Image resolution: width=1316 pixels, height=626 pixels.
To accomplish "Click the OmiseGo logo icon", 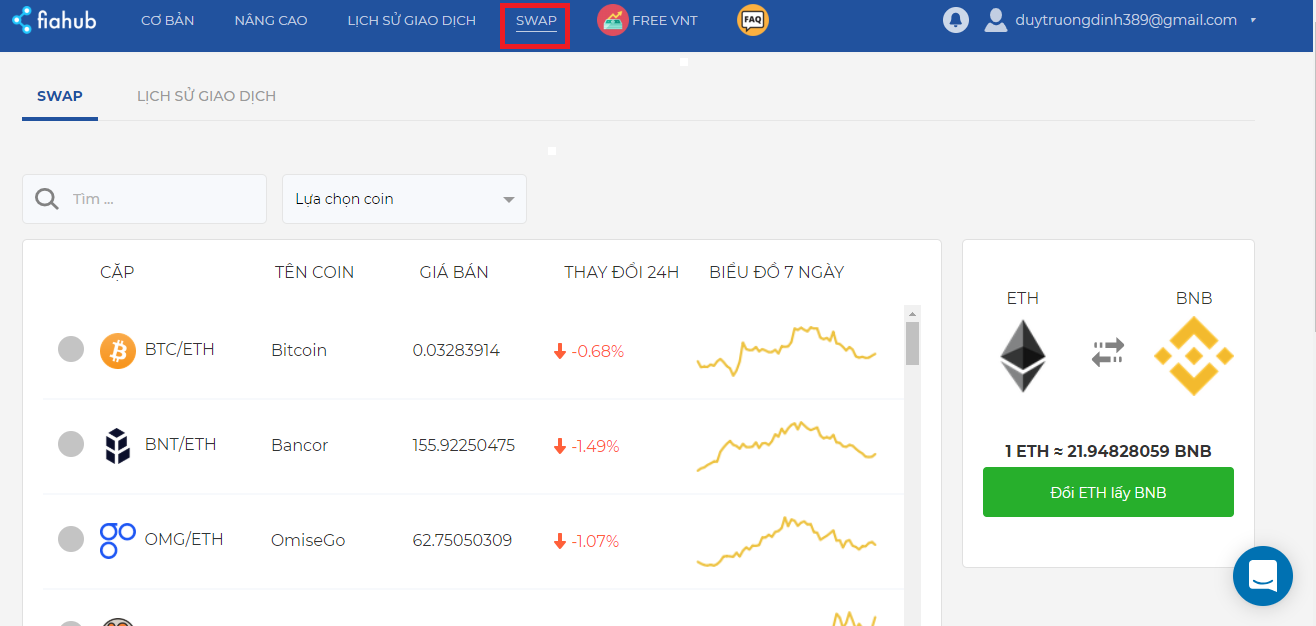I will 118,540.
